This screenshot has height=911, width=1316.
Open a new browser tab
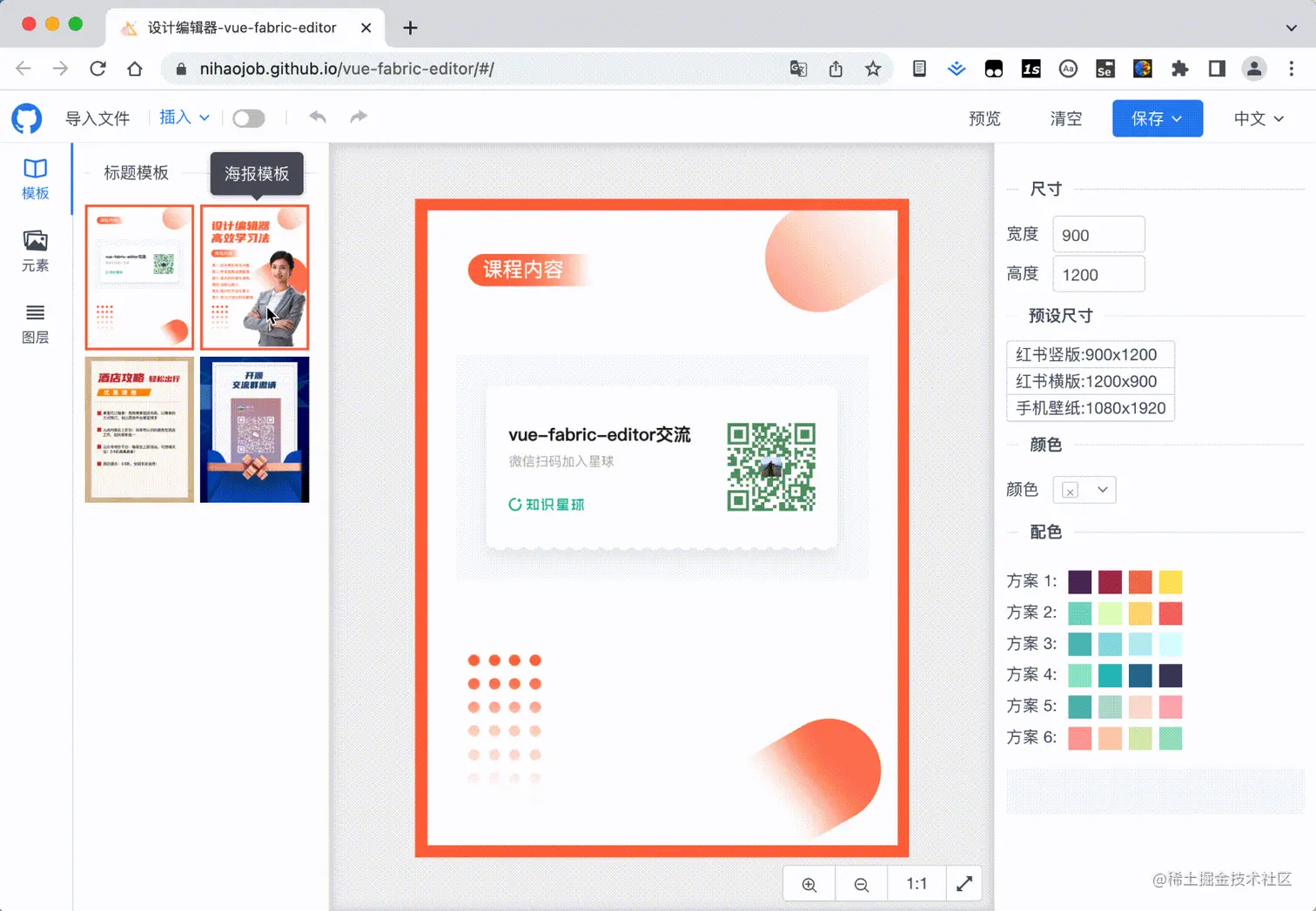[x=410, y=28]
